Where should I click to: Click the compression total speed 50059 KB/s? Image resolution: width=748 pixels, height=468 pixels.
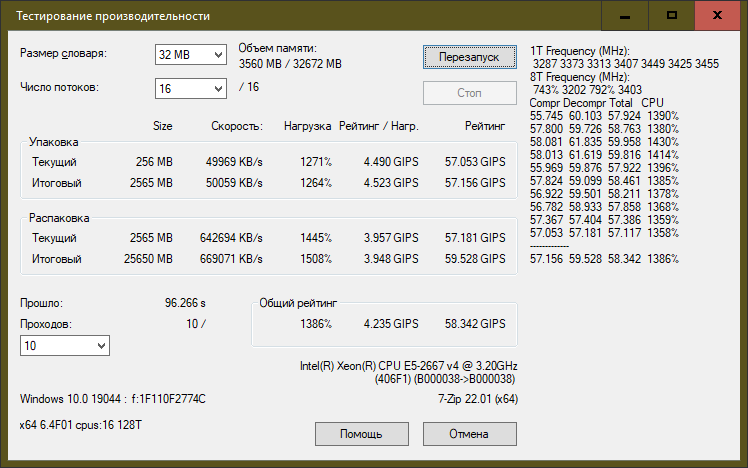coord(234,183)
